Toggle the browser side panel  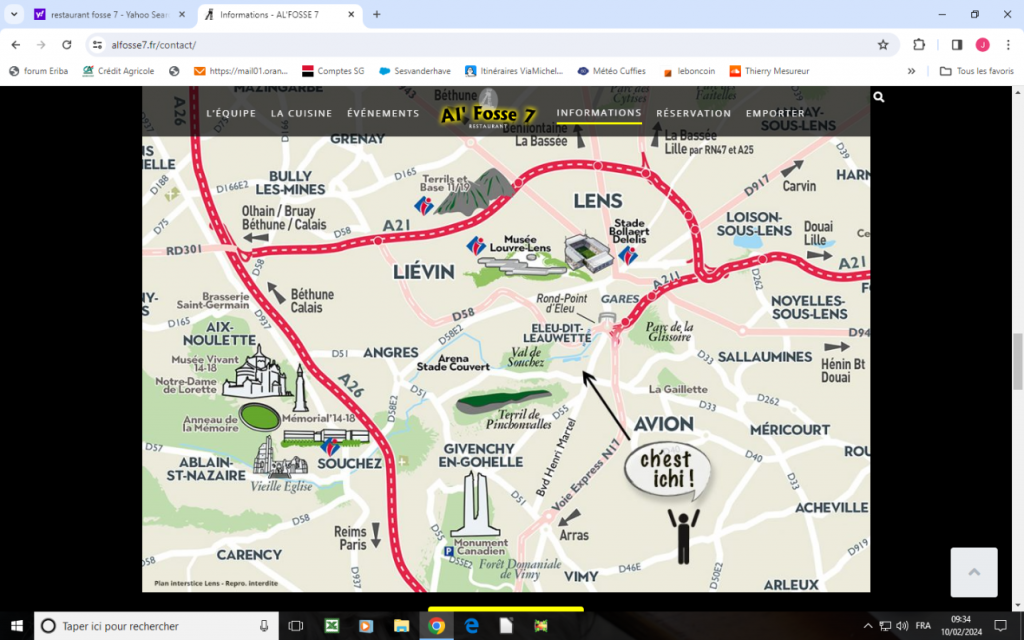point(956,45)
